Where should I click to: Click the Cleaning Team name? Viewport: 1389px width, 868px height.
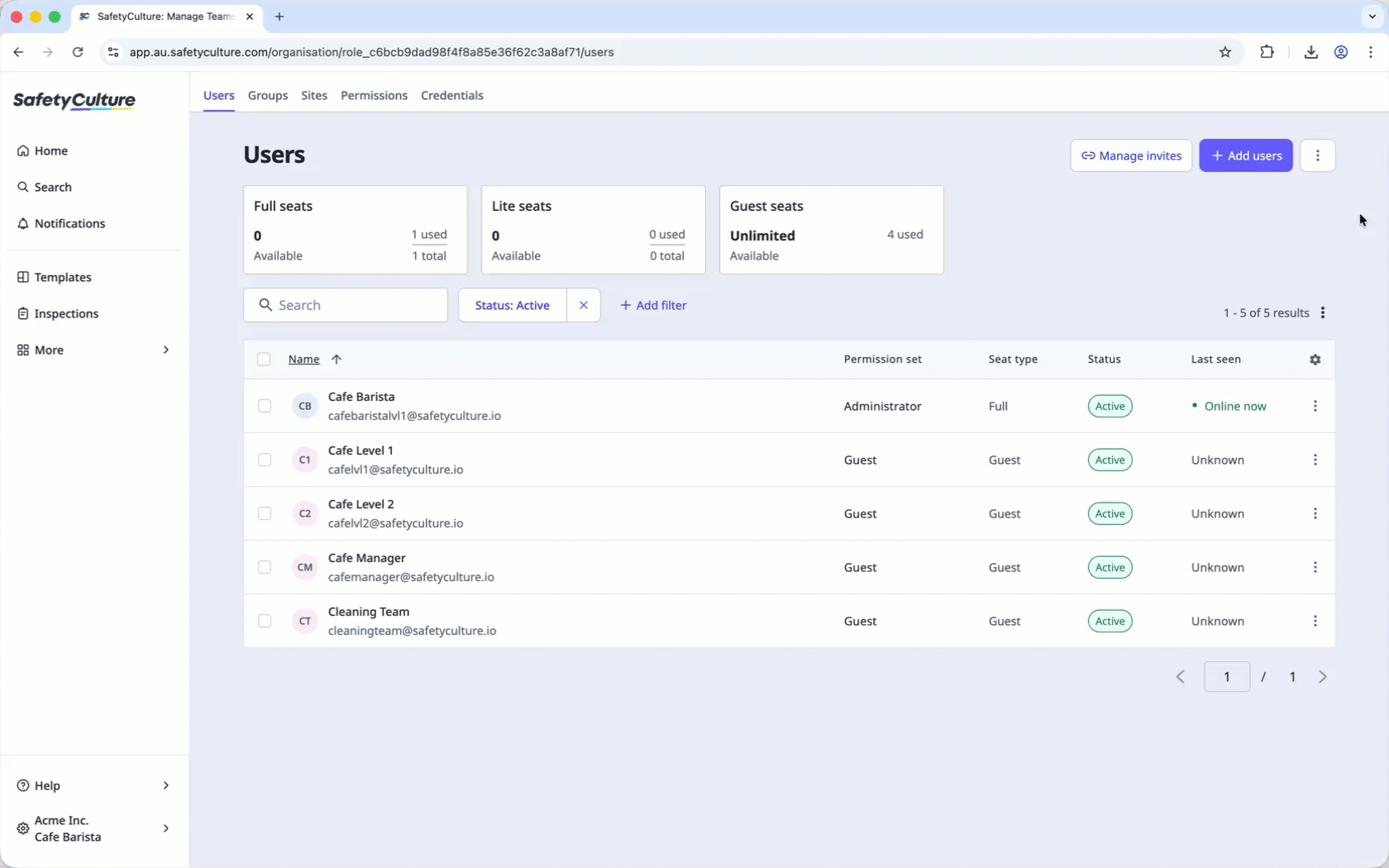coord(369,612)
